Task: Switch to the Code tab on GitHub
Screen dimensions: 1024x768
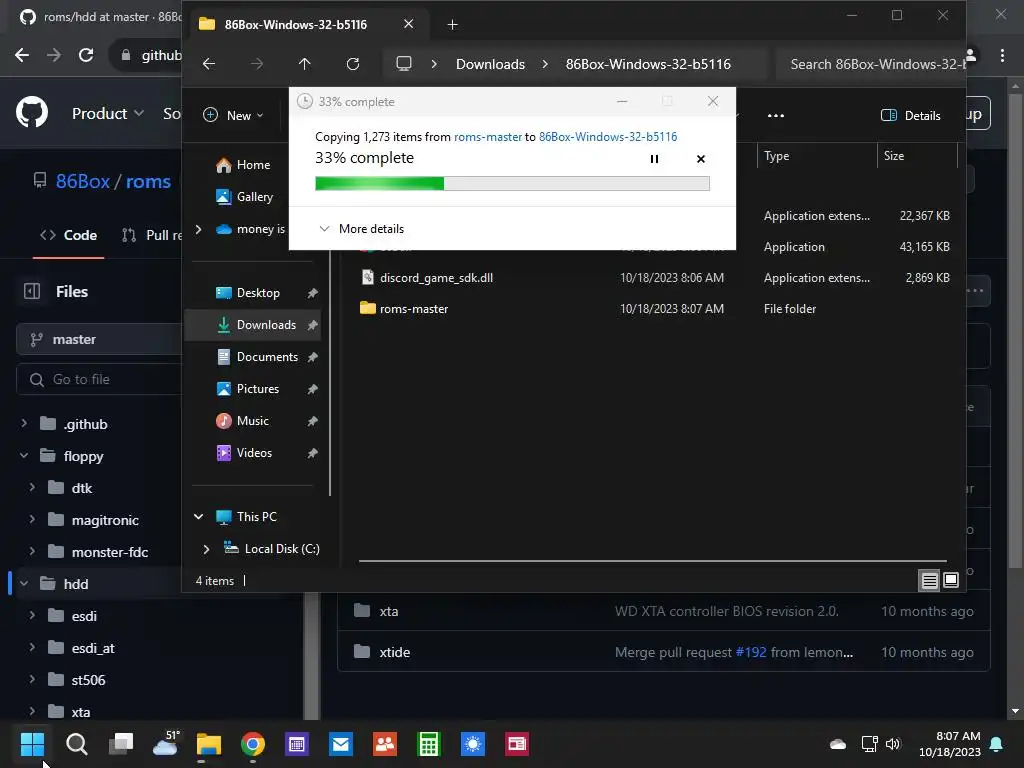Action: (x=69, y=235)
